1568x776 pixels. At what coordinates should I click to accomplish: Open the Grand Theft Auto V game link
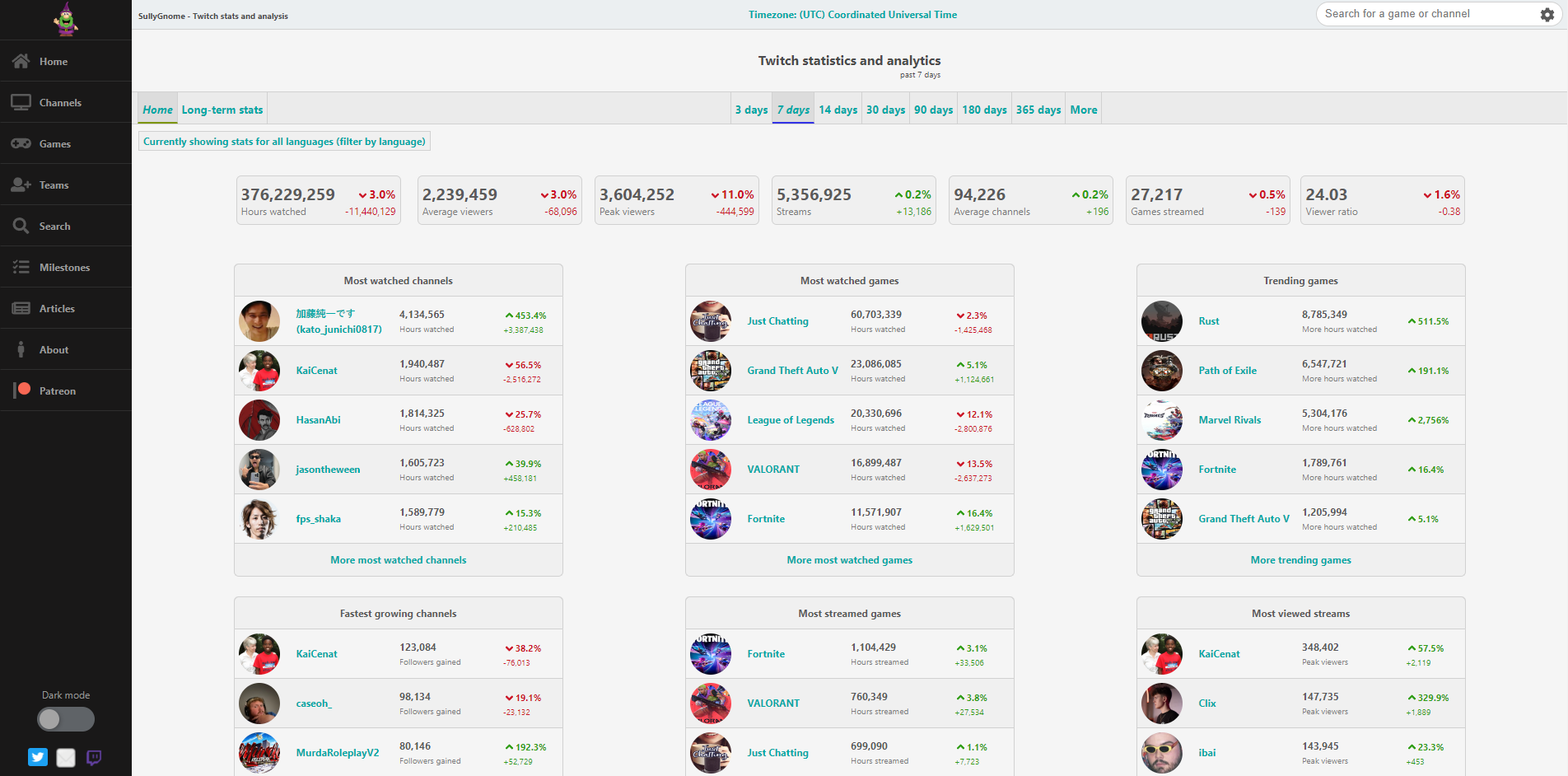[792, 371]
